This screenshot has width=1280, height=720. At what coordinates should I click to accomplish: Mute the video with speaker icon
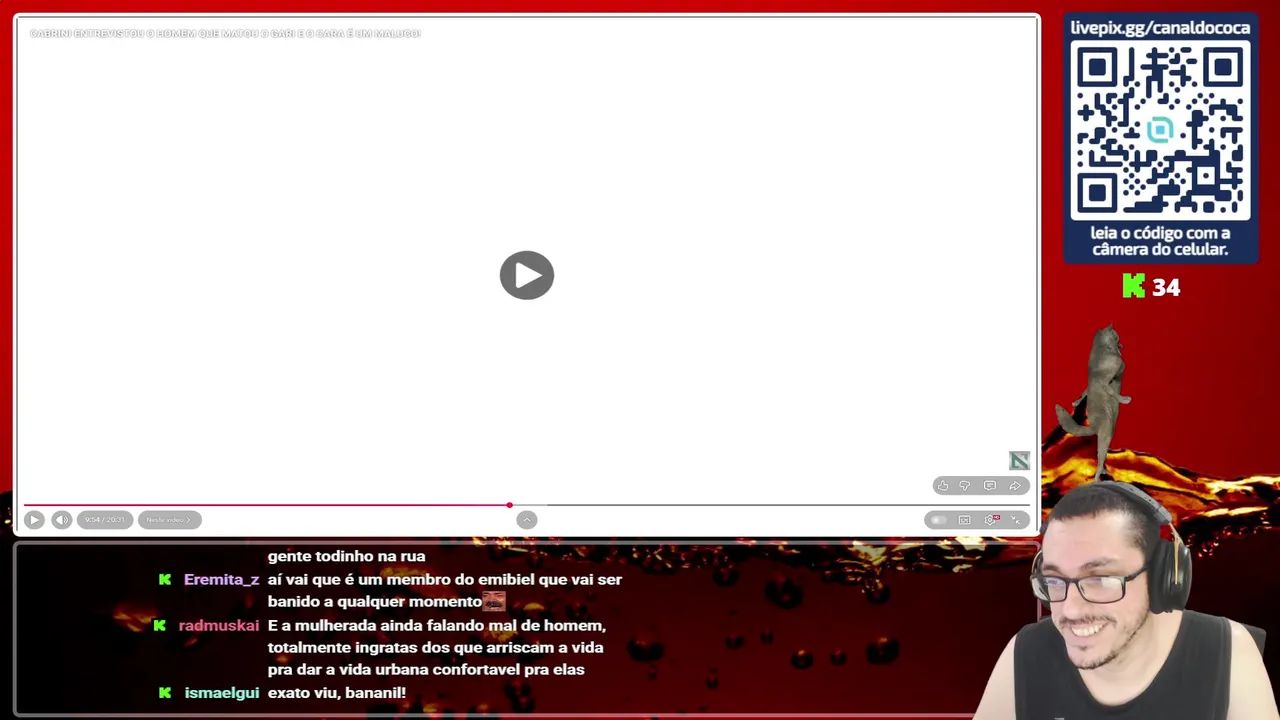(x=62, y=520)
